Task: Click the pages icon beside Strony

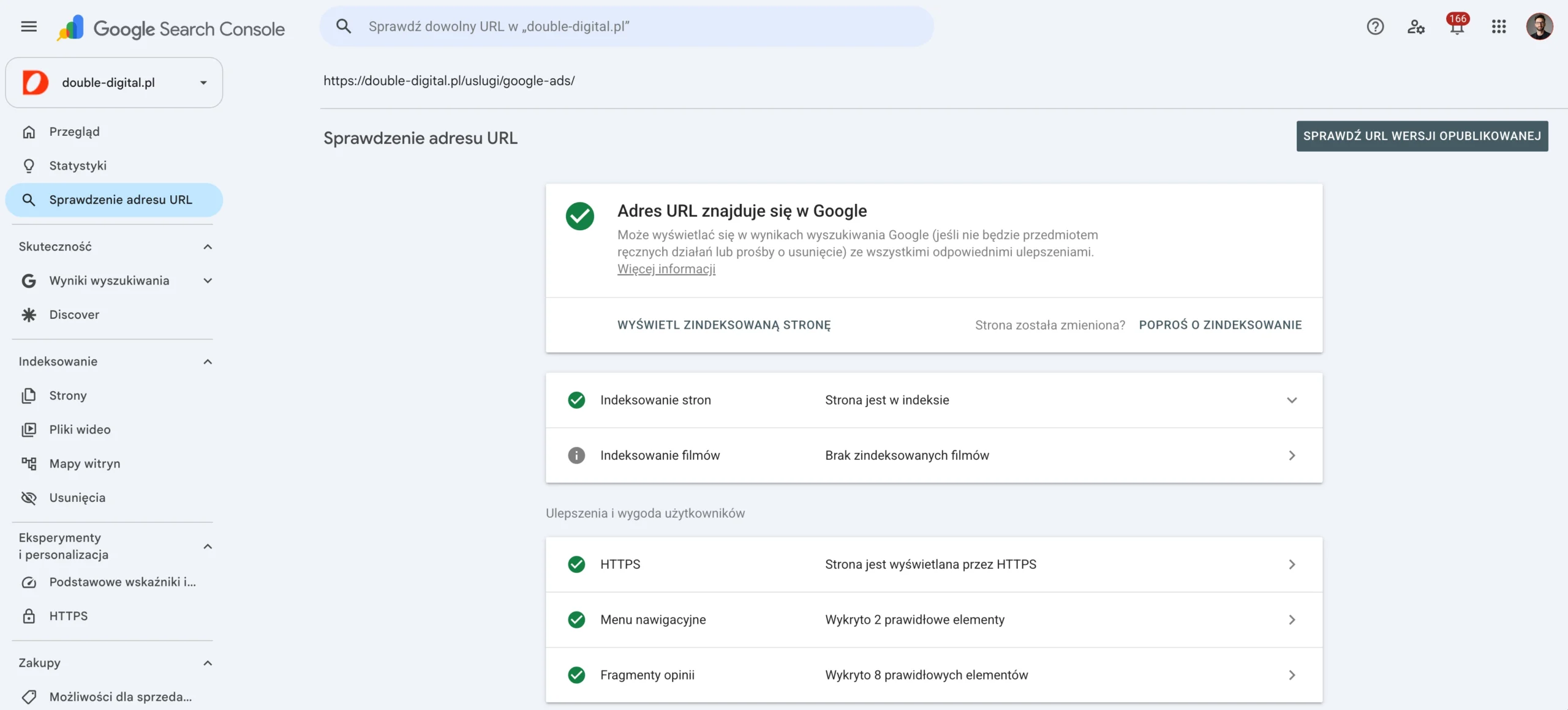Action: (29, 395)
